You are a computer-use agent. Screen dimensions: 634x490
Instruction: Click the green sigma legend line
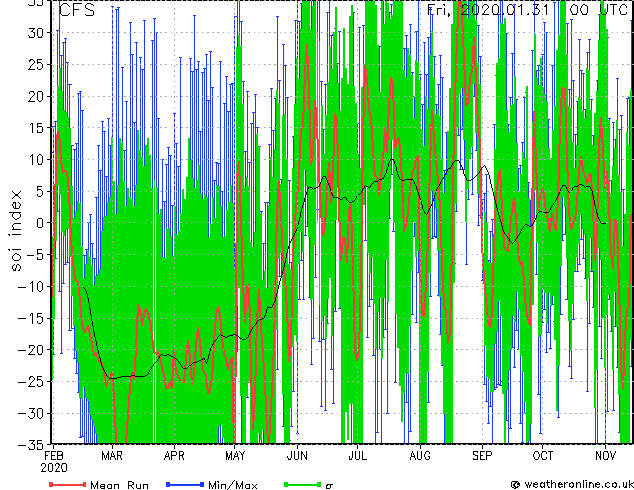[302, 484]
